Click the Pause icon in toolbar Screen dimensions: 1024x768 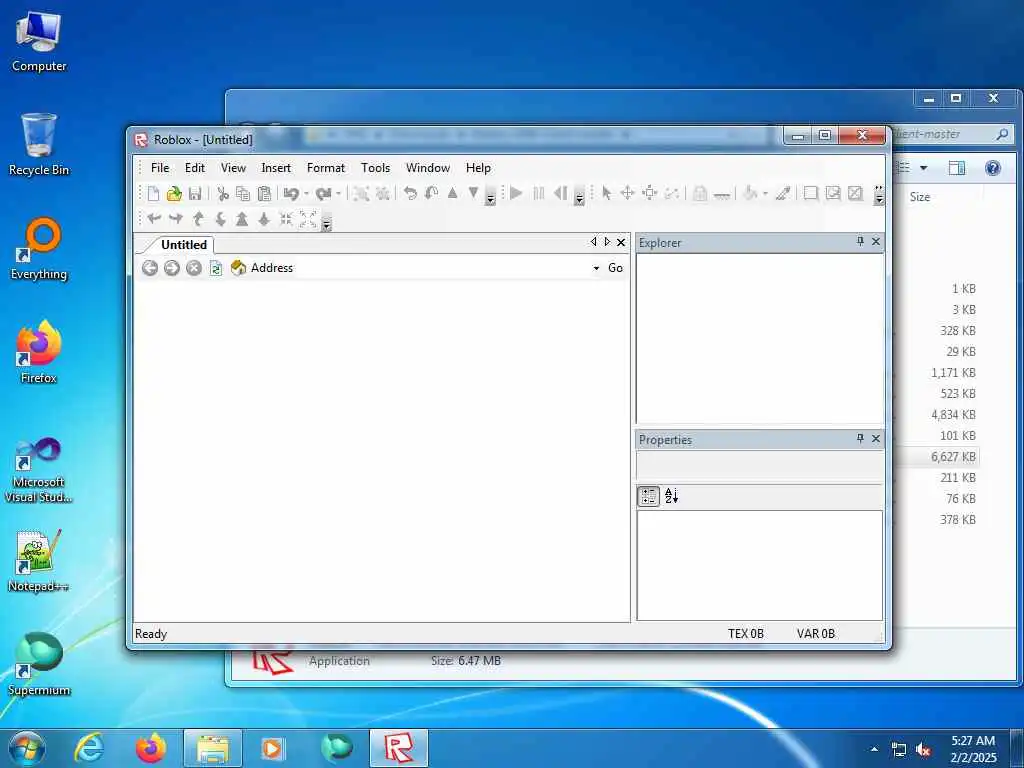pos(539,193)
